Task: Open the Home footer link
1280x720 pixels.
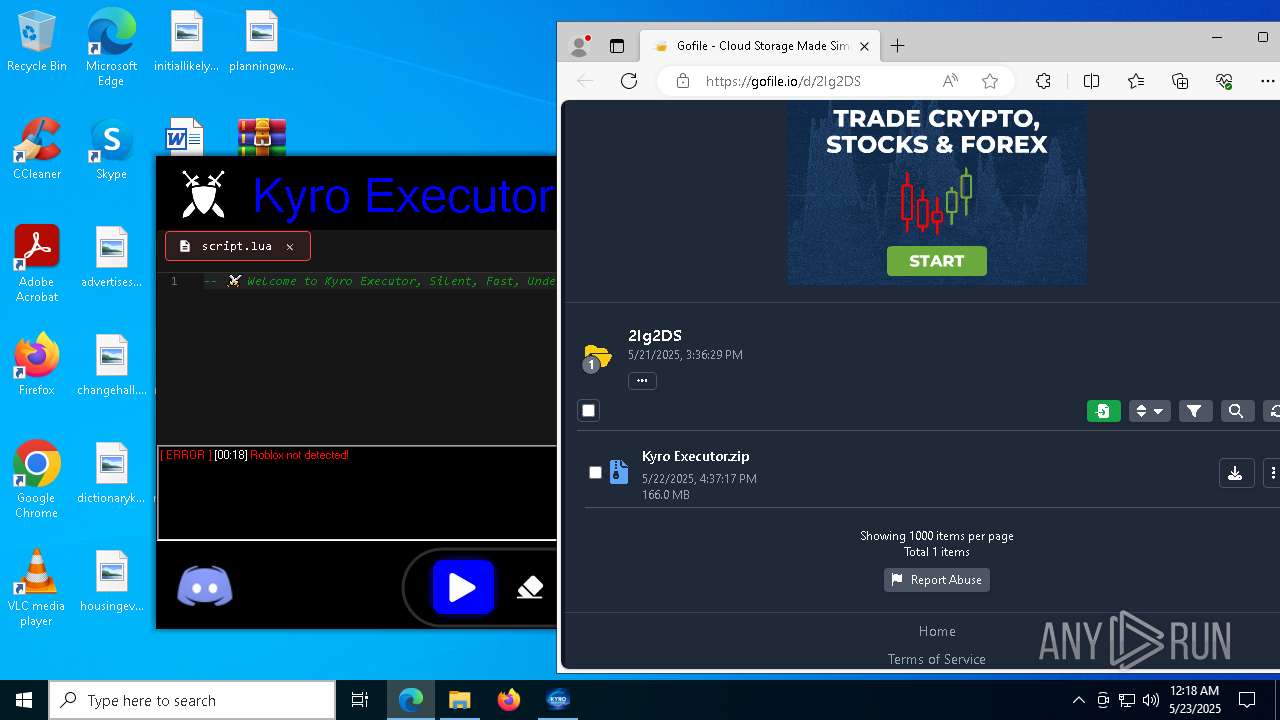Action: click(x=937, y=631)
